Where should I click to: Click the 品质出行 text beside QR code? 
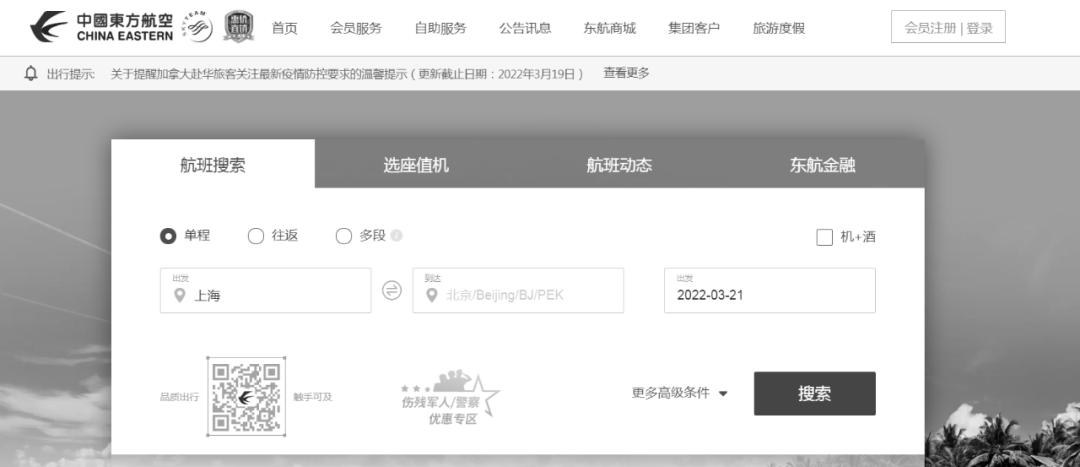coord(179,397)
